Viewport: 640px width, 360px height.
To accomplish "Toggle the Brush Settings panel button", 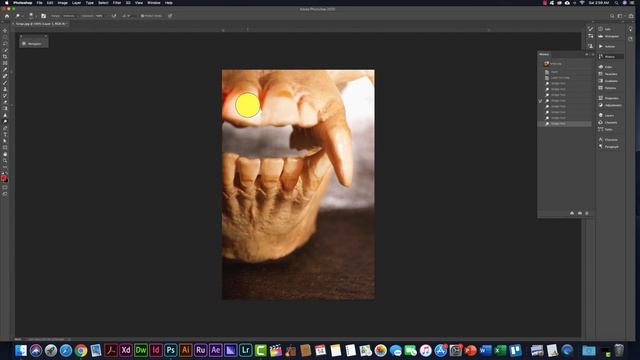I will tap(44, 16).
